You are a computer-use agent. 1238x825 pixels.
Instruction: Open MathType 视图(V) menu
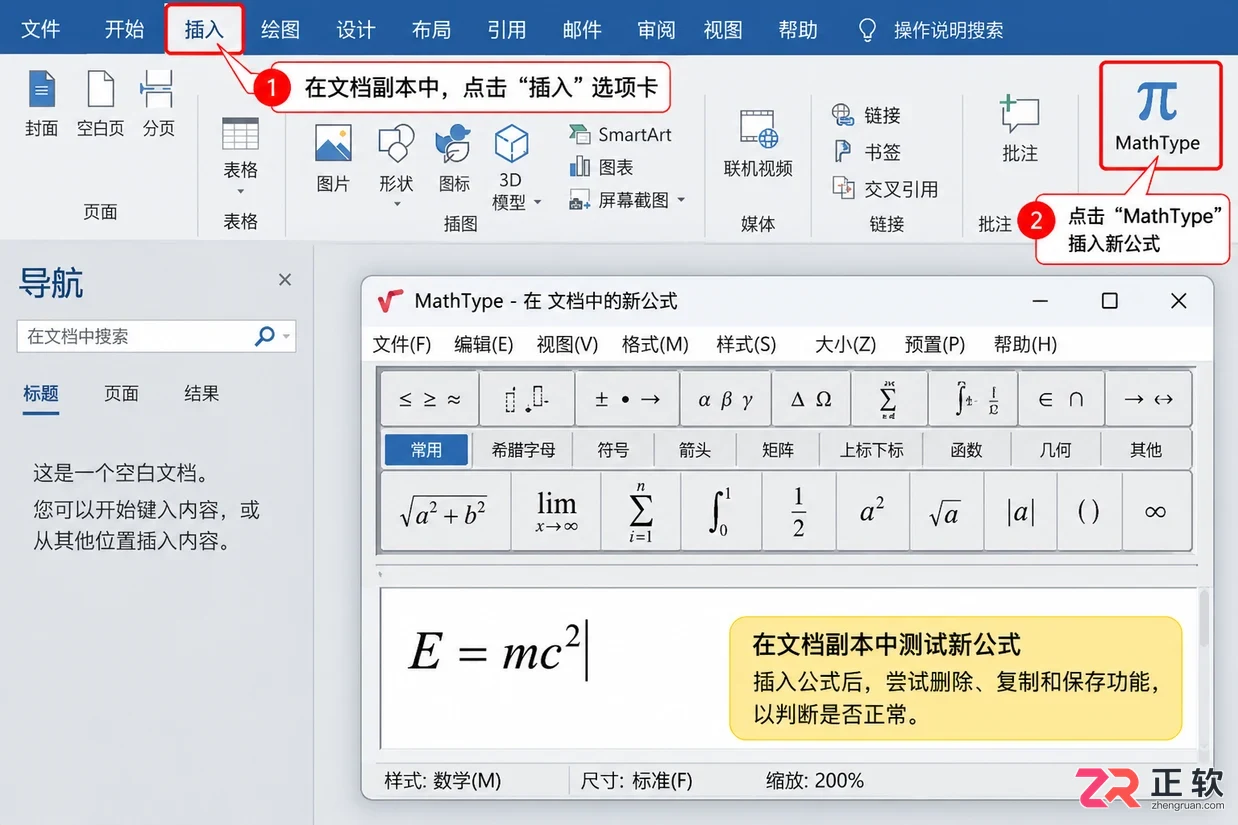[x=567, y=344]
